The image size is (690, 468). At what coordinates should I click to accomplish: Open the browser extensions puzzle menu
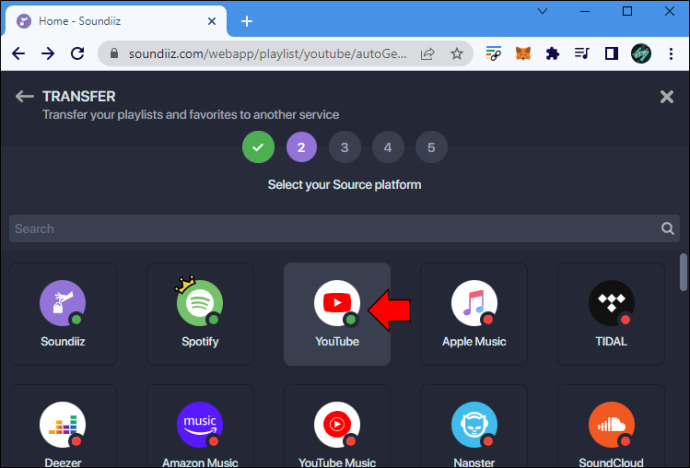pyautogui.click(x=552, y=54)
